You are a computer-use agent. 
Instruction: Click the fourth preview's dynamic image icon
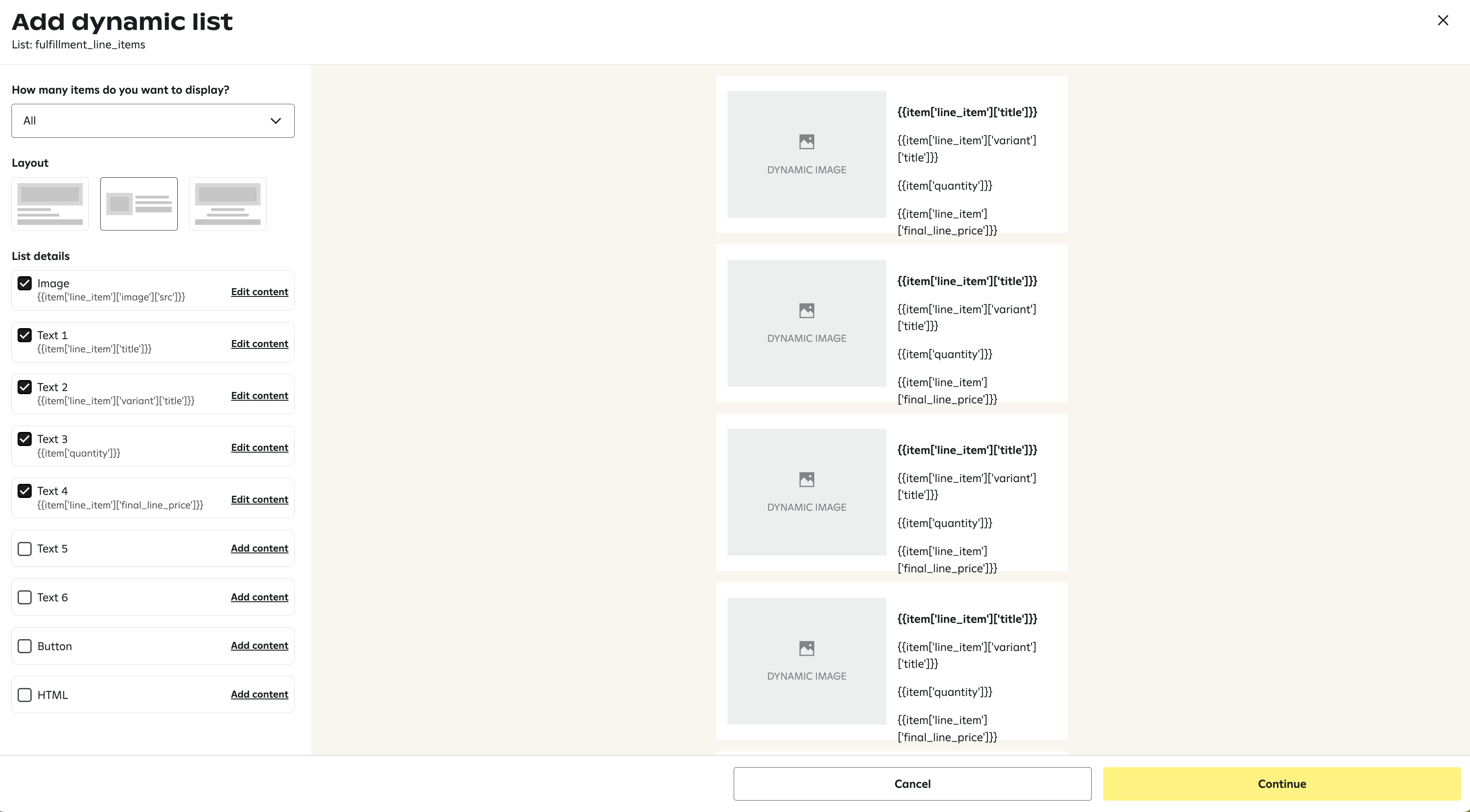tap(806, 648)
